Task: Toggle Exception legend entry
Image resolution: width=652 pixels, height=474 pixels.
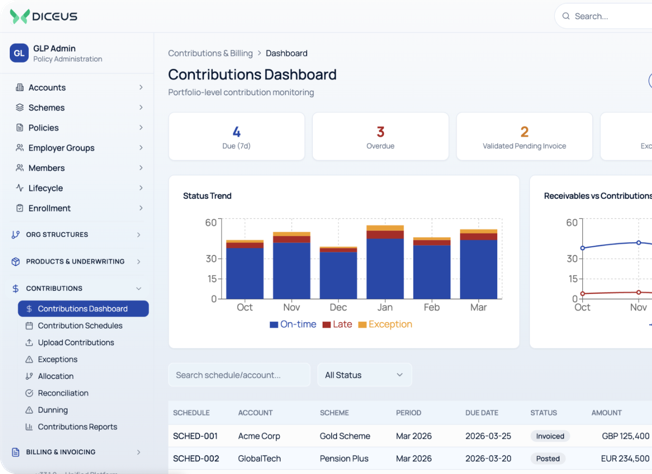Action: (x=385, y=324)
